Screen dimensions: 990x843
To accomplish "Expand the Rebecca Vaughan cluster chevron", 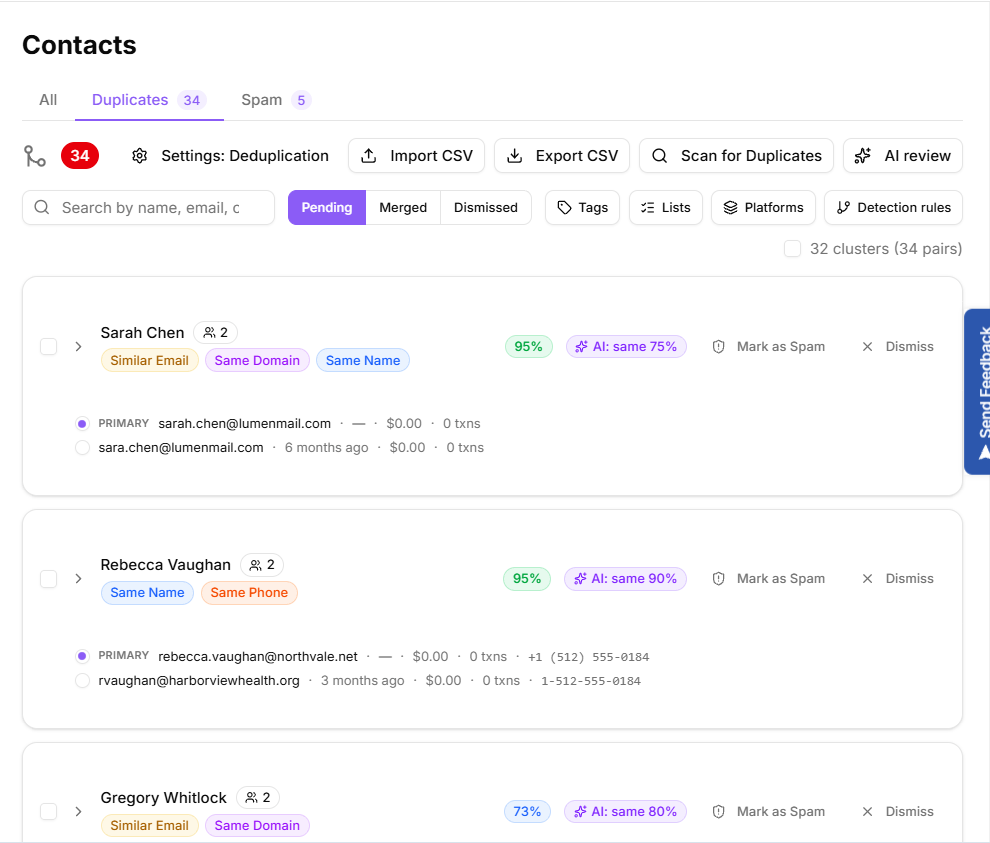I will click(78, 579).
